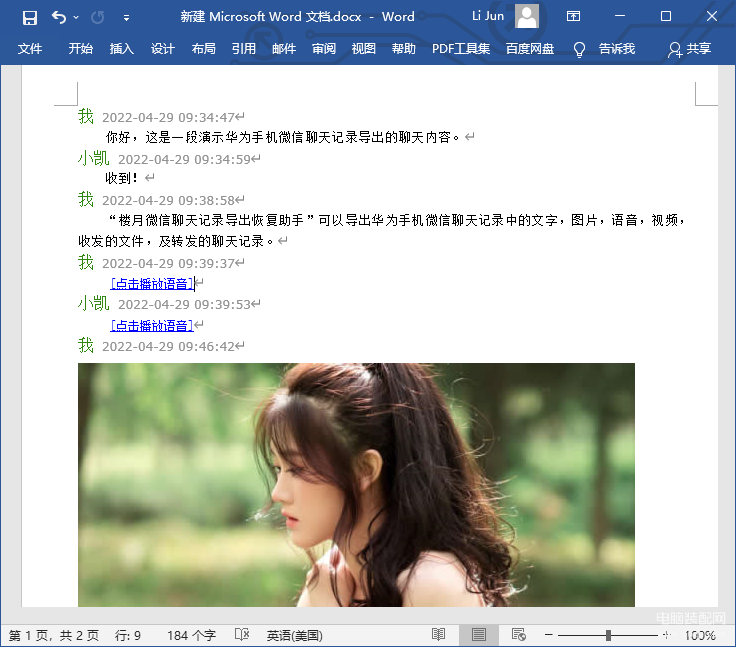Click the Undo arrow icon
The image size is (736, 647).
(x=59, y=17)
